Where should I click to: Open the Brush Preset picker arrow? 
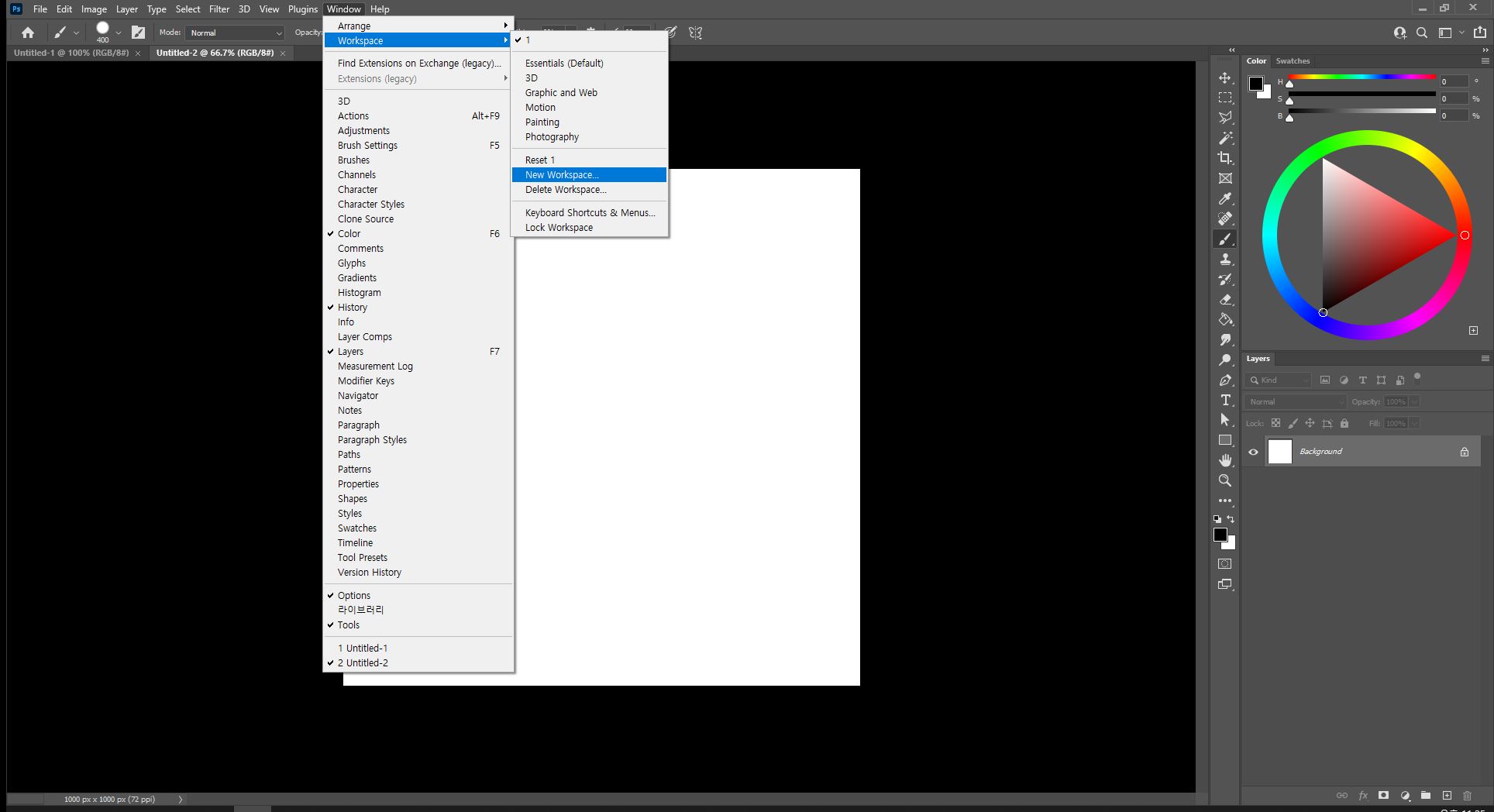tap(118, 33)
